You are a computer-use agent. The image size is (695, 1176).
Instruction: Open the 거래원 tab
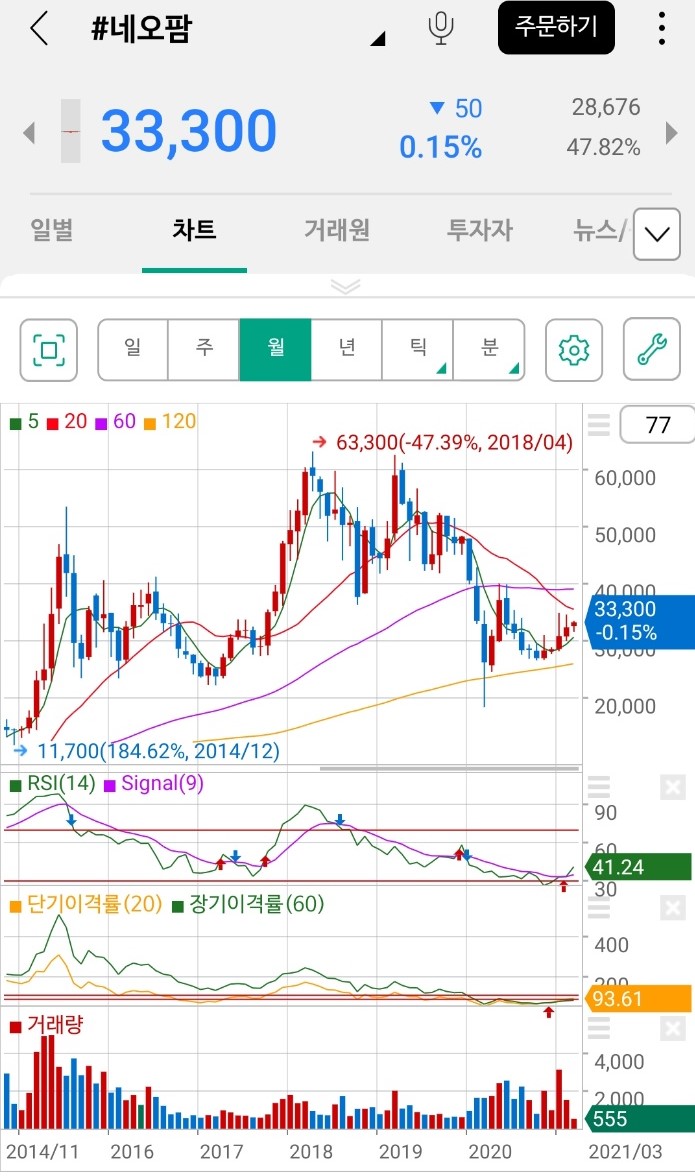[x=337, y=230]
